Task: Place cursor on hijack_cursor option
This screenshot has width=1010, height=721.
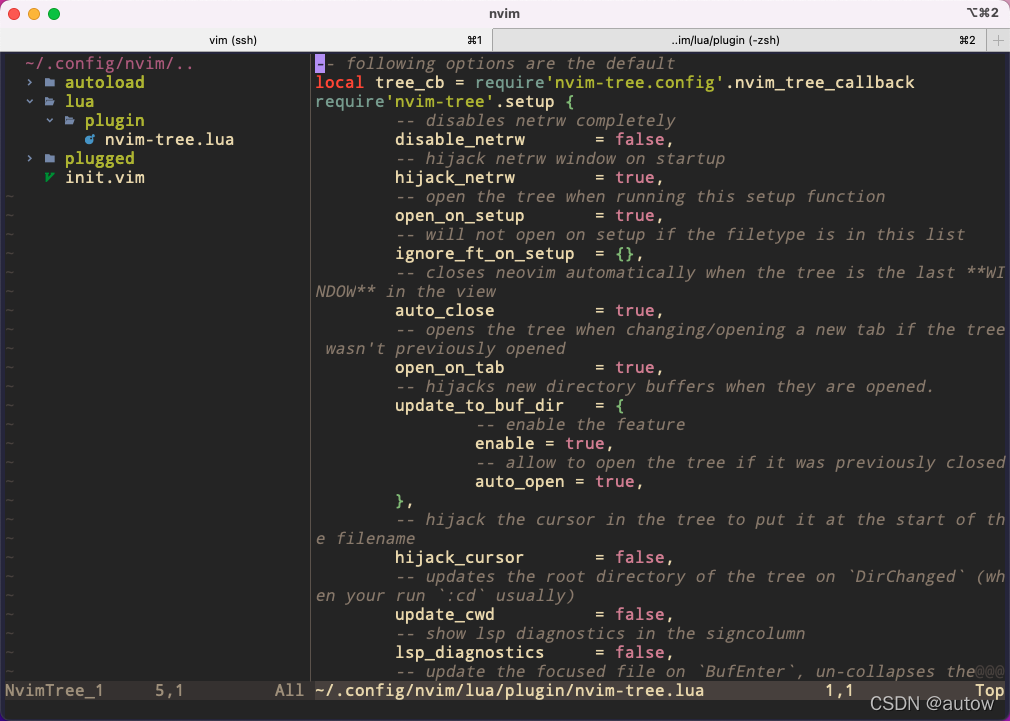Action: [x=459, y=557]
